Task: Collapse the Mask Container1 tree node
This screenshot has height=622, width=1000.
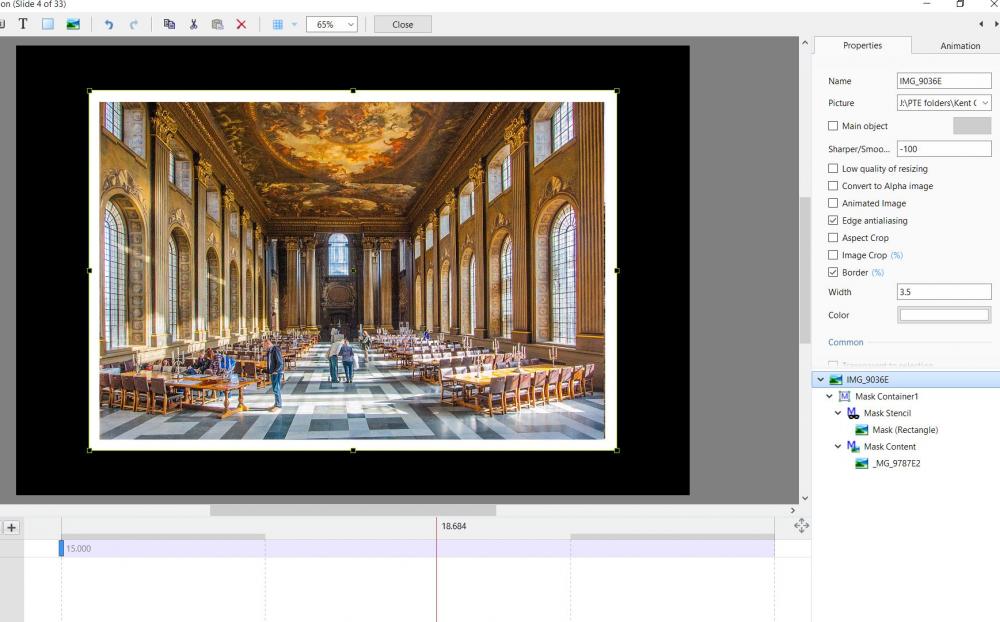Action: click(829, 397)
